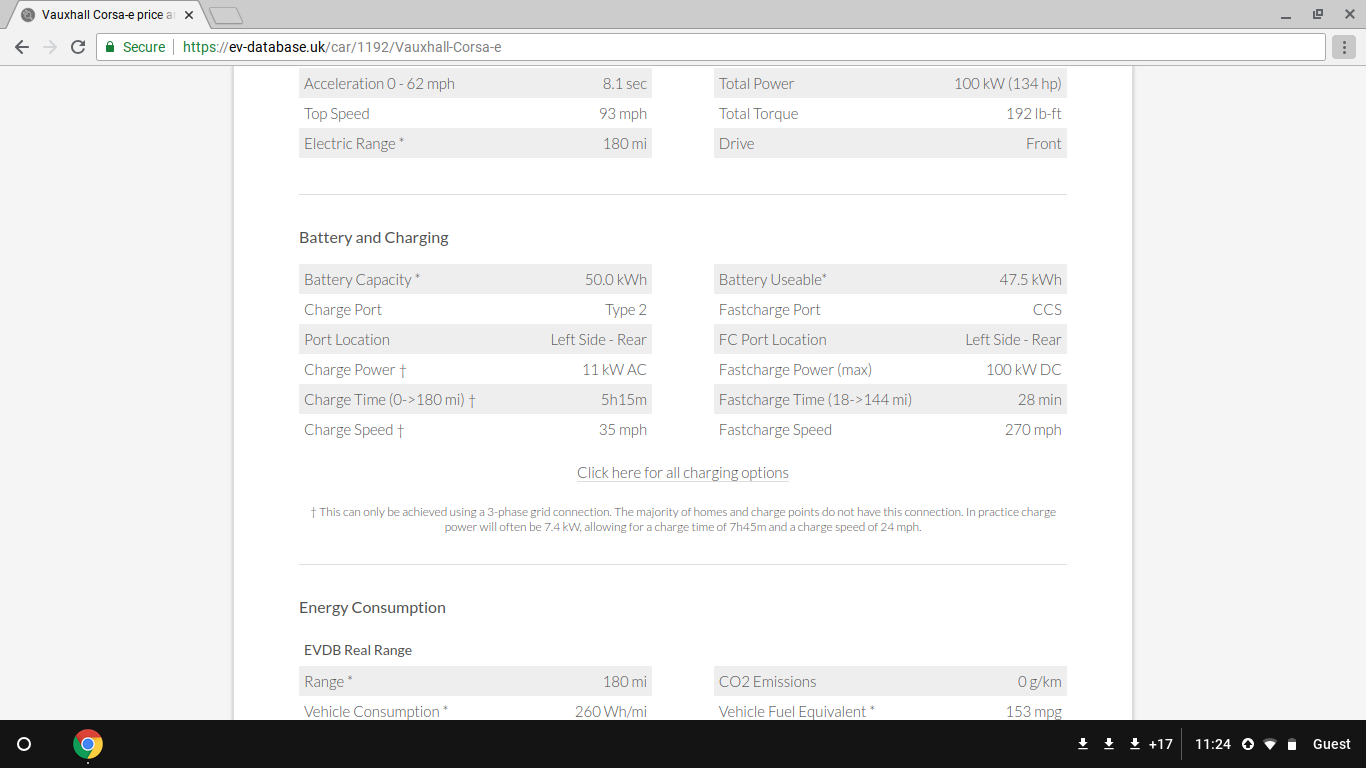
Task: Click the 5h15m charge time value
Action: click(x=623, y=400)
